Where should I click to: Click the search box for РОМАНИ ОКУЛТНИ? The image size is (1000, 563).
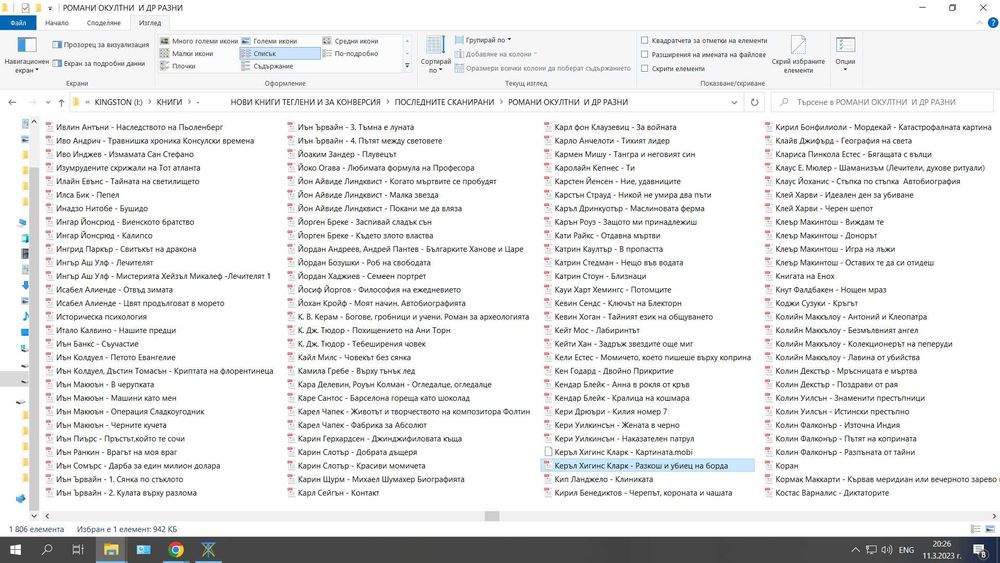click(883, 102)
